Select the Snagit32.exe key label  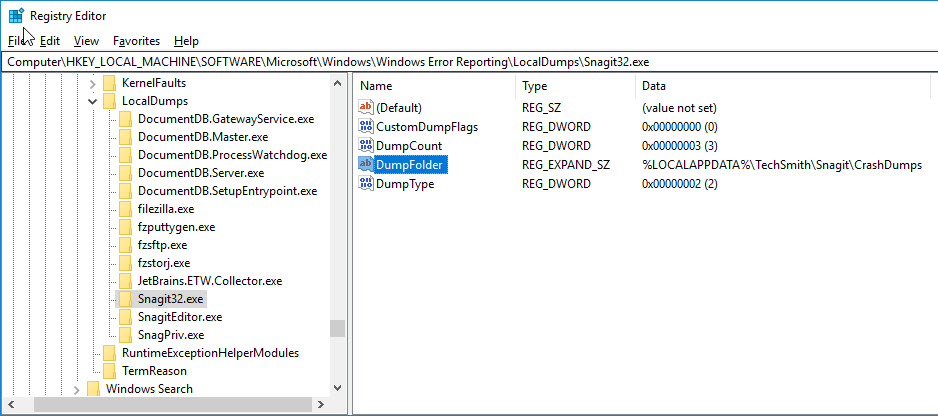pyautogui.click(x=170, y=299)
